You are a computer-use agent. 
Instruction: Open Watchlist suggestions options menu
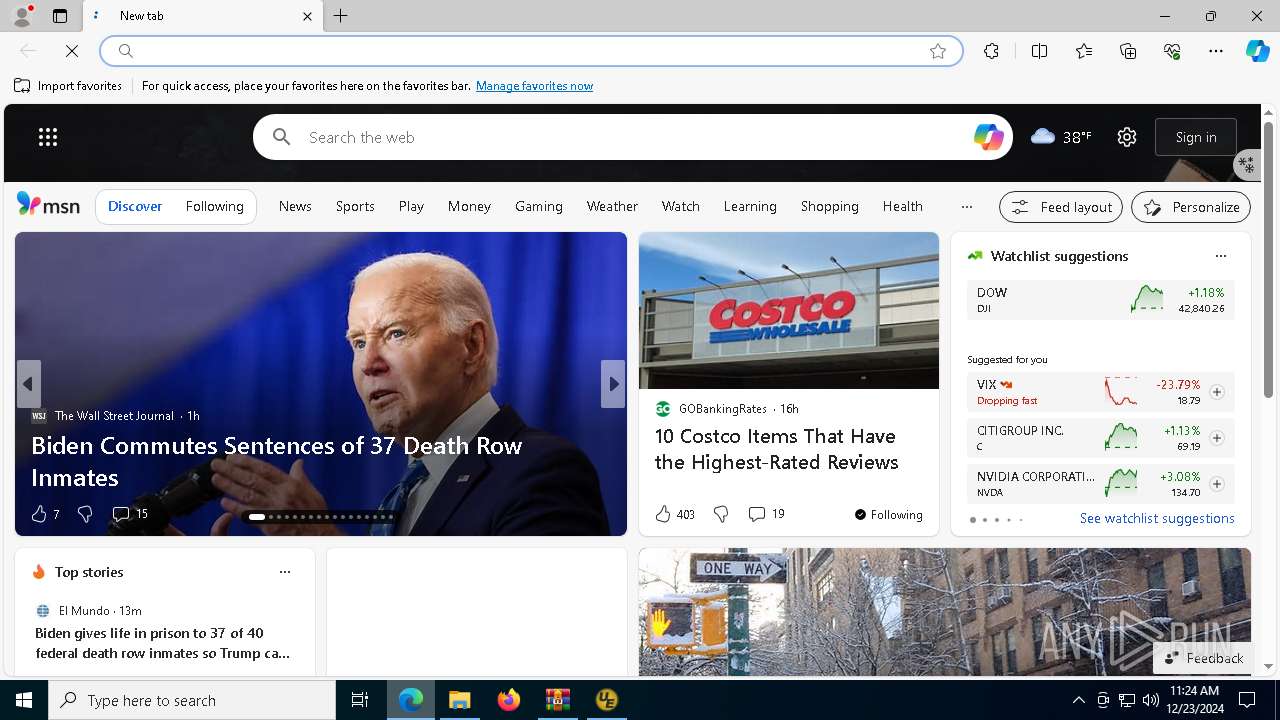click(x=1220, y=256)
